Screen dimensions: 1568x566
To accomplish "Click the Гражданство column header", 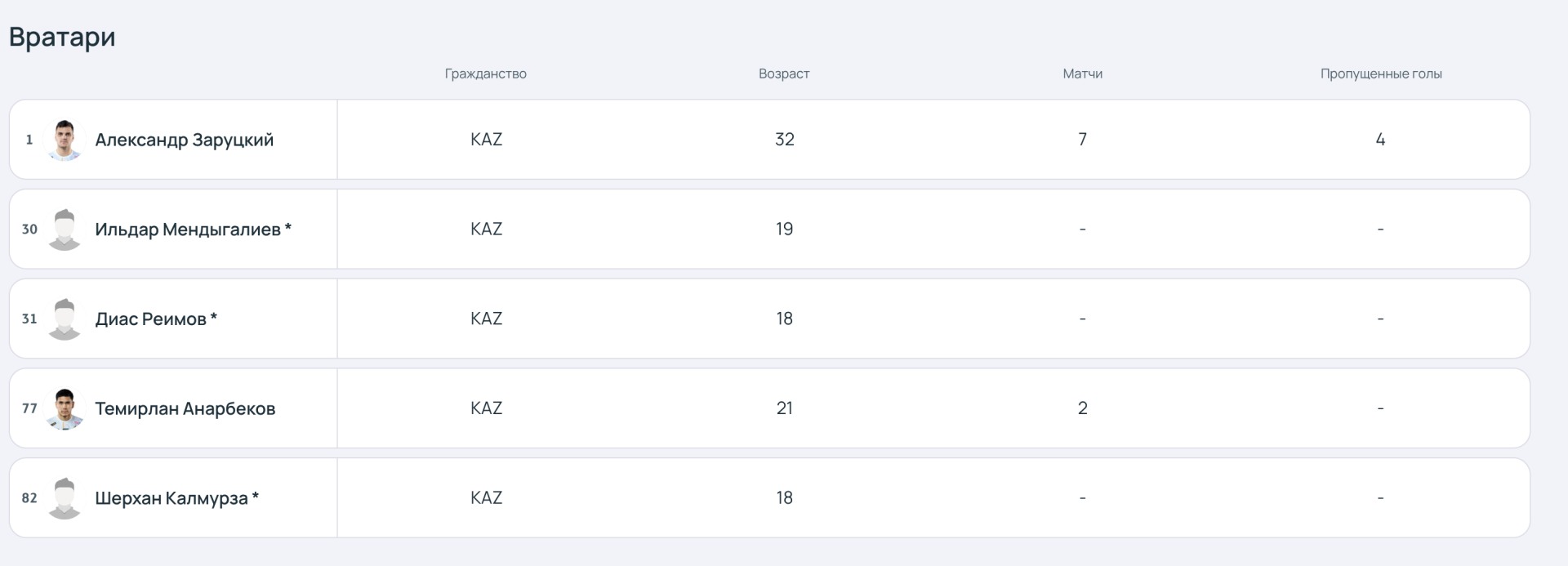I will click(485, 74).
